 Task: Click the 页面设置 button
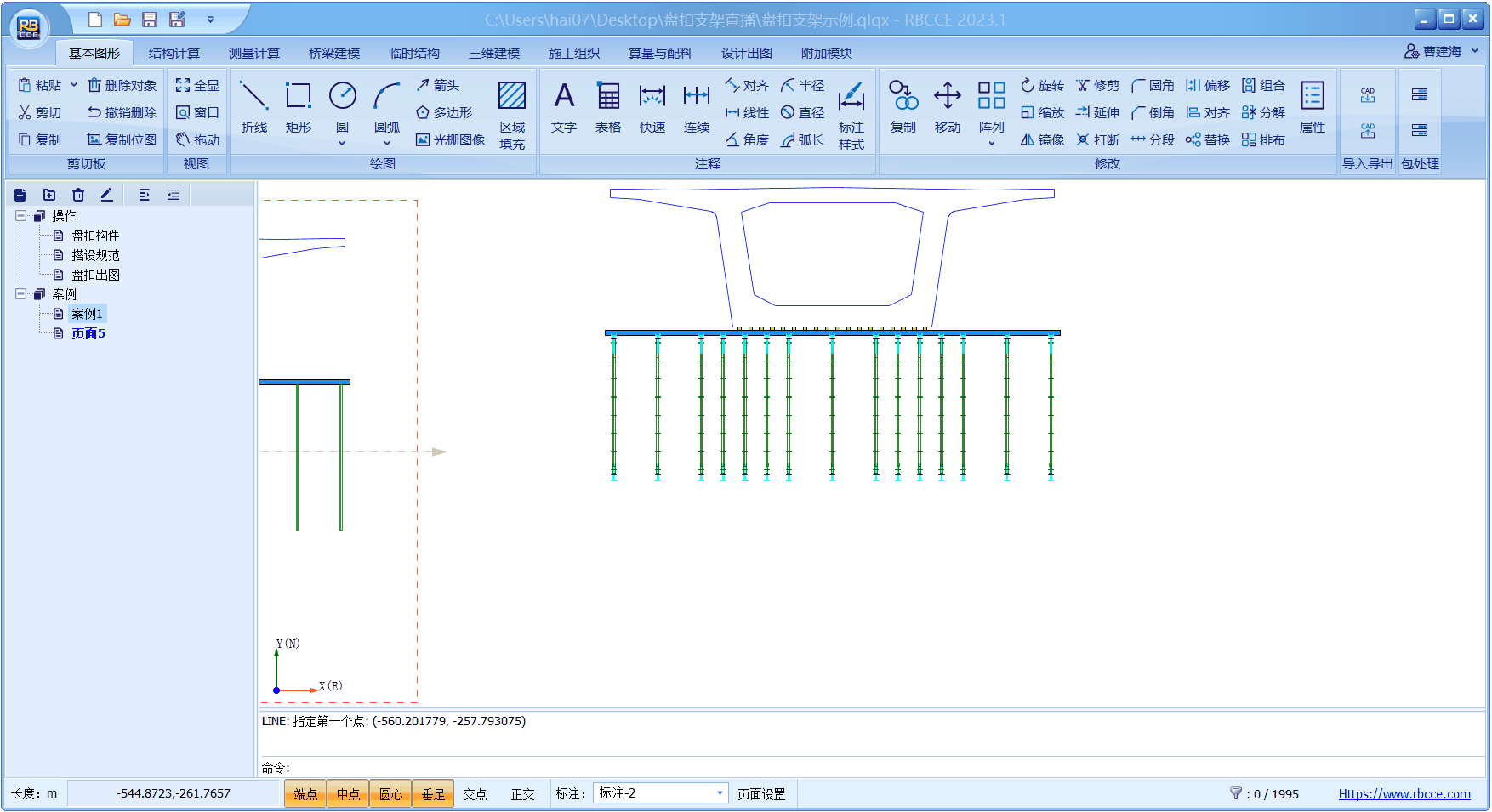pos(760,794)
